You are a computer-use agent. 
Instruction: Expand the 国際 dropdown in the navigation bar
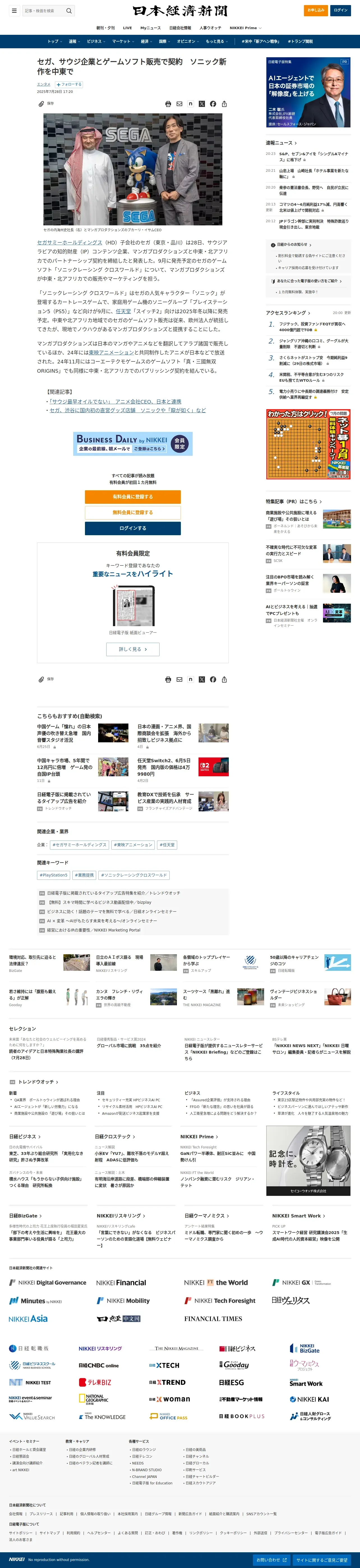tap(165, 41)
